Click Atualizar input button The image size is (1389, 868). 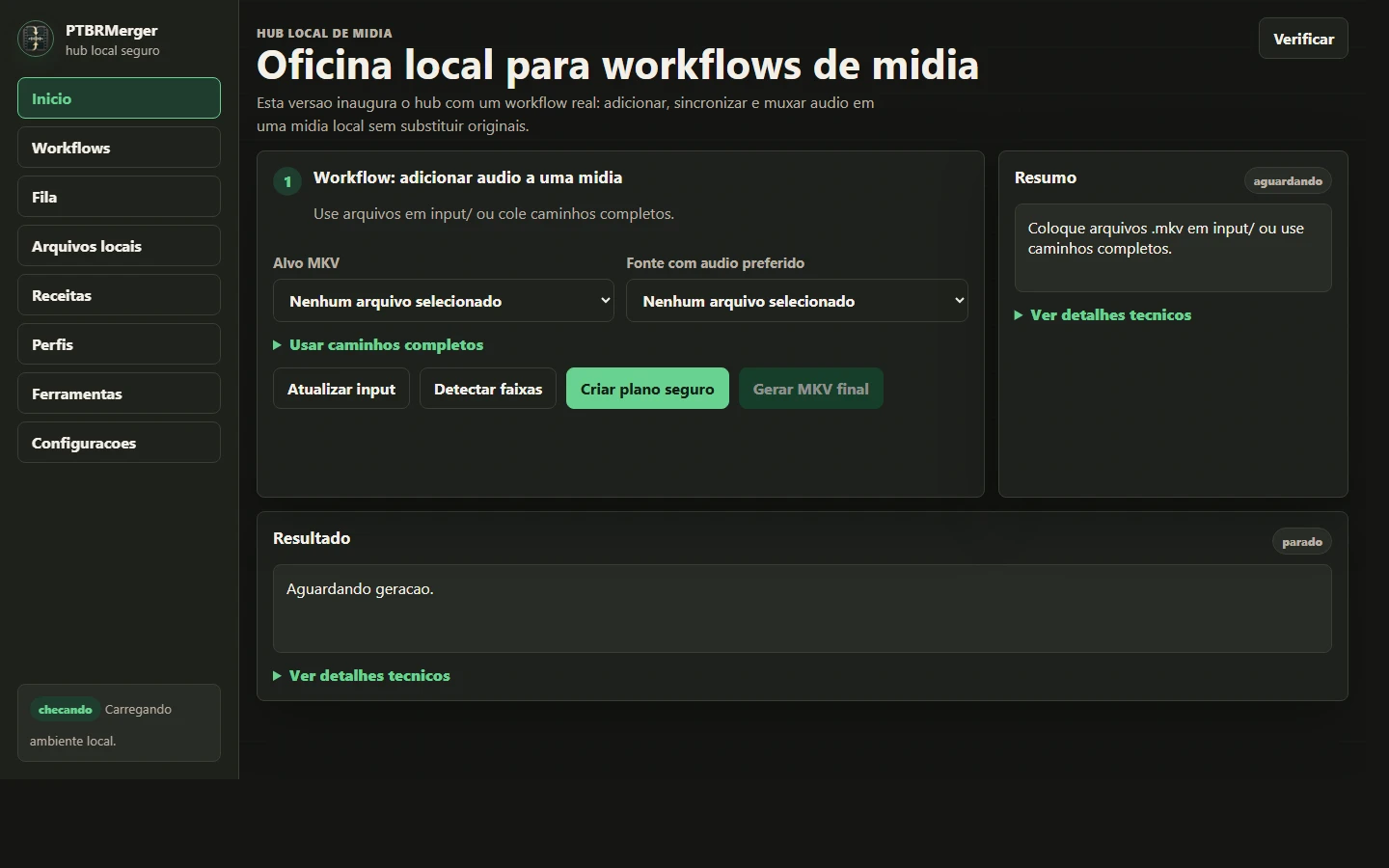[341, 389]
